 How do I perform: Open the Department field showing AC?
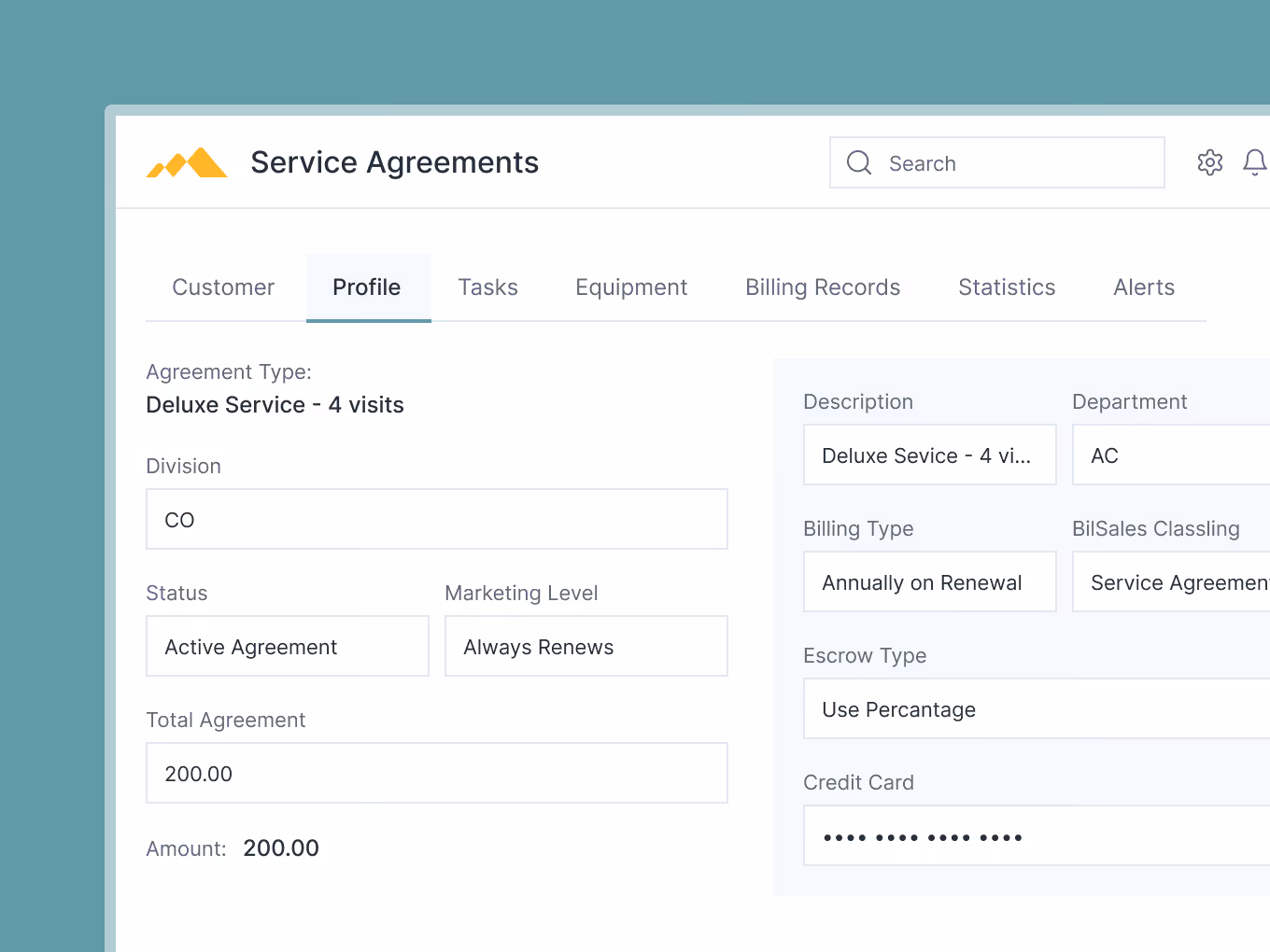(x=1171, y=455)
